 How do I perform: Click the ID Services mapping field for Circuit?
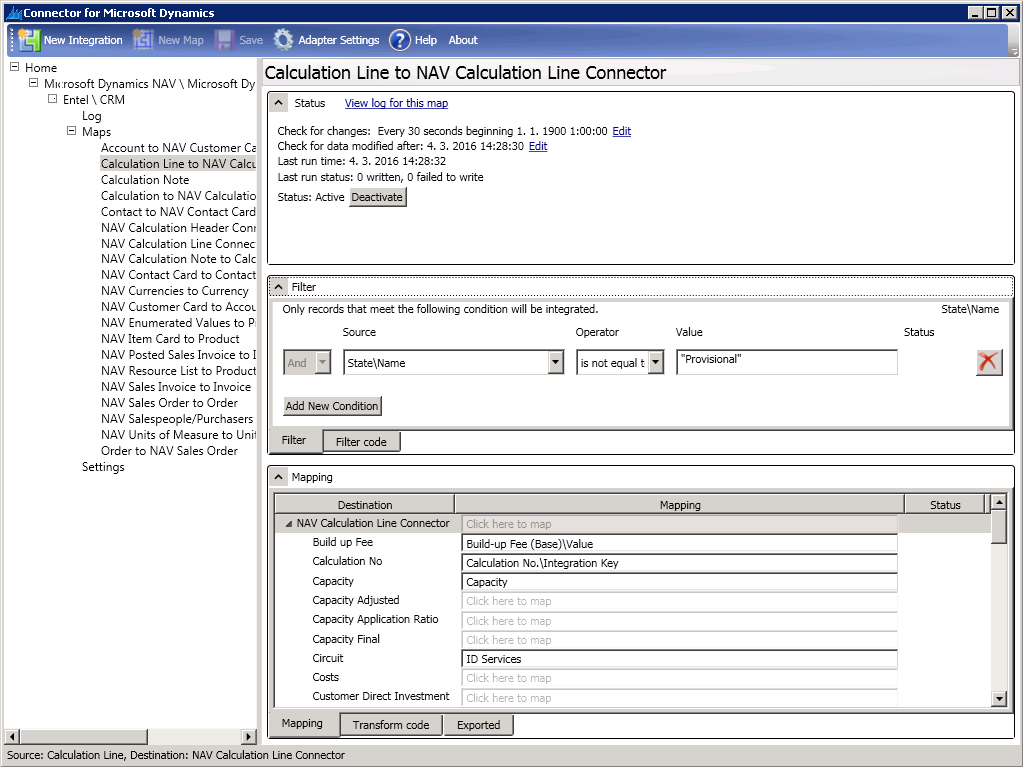tap(679, 659)
